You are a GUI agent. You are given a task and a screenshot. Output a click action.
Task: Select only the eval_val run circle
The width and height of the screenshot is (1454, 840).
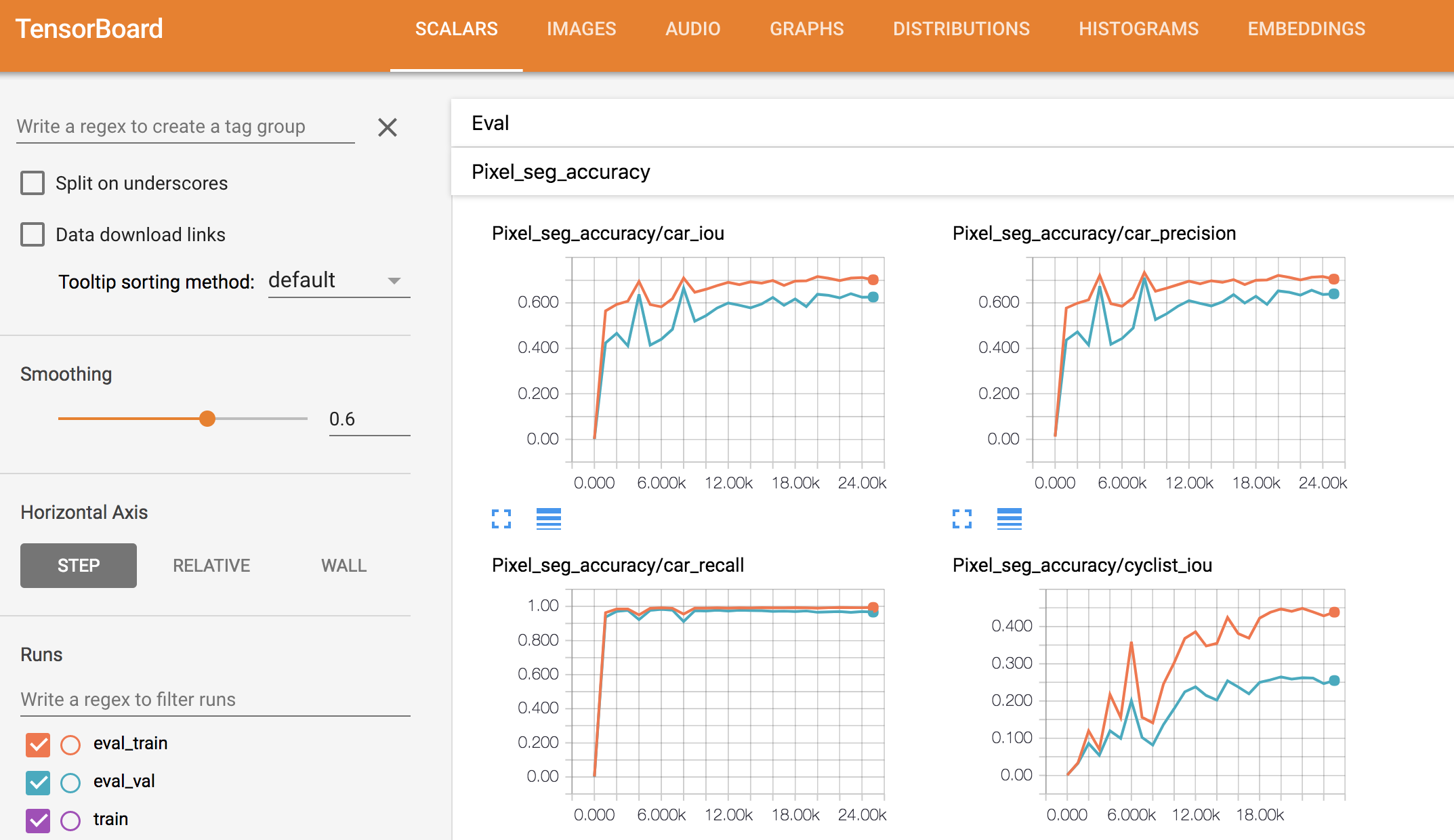pos(70,782)
